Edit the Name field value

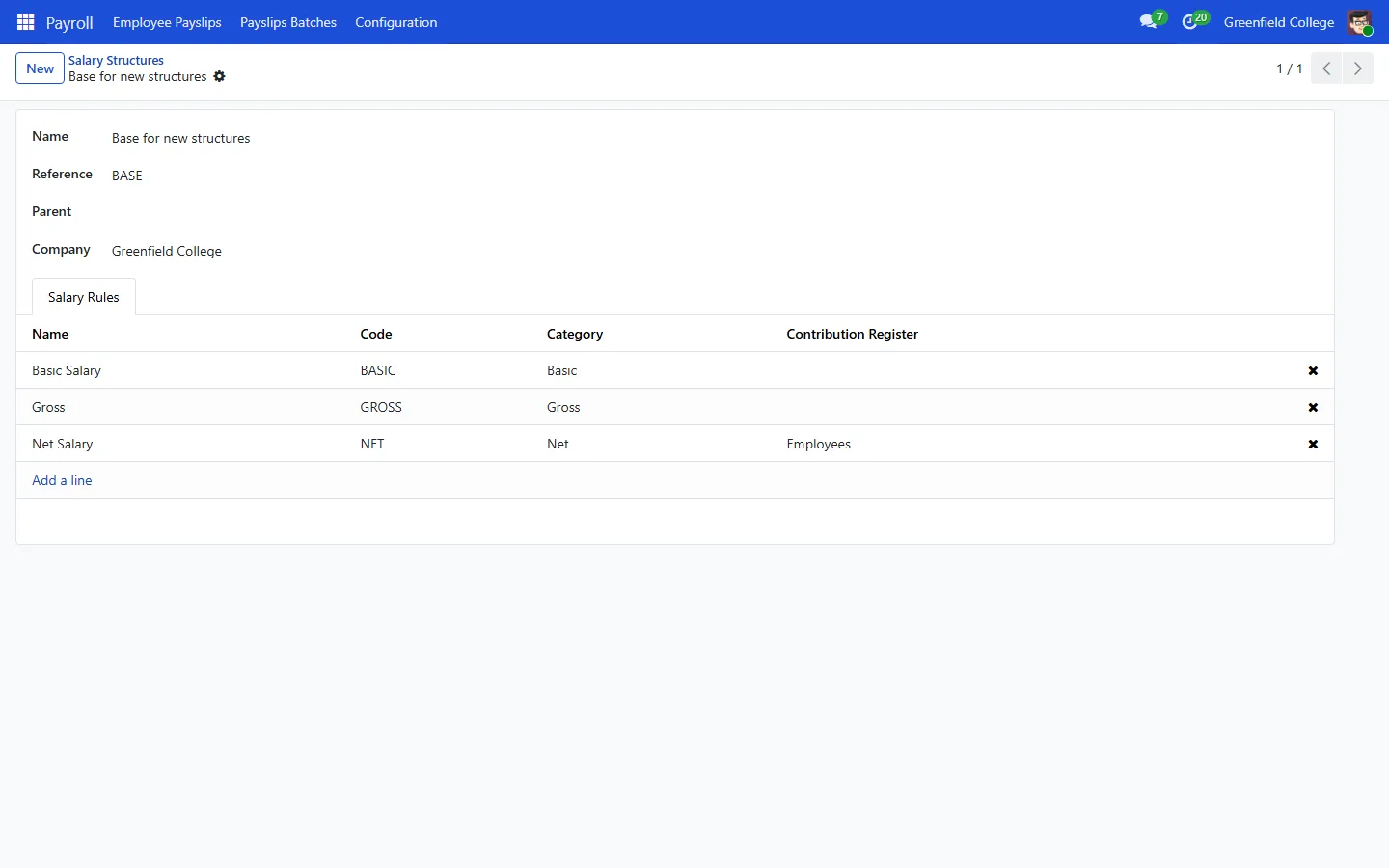click(x=715, y=138)
